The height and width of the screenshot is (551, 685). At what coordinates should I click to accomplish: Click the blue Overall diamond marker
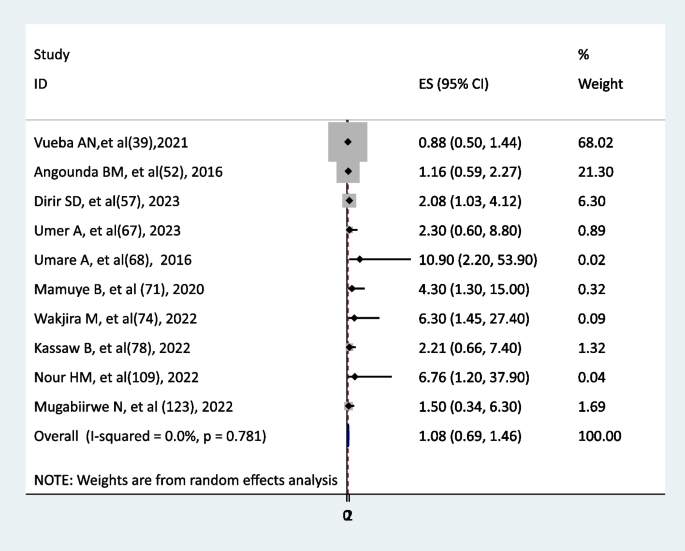(347, 434)
